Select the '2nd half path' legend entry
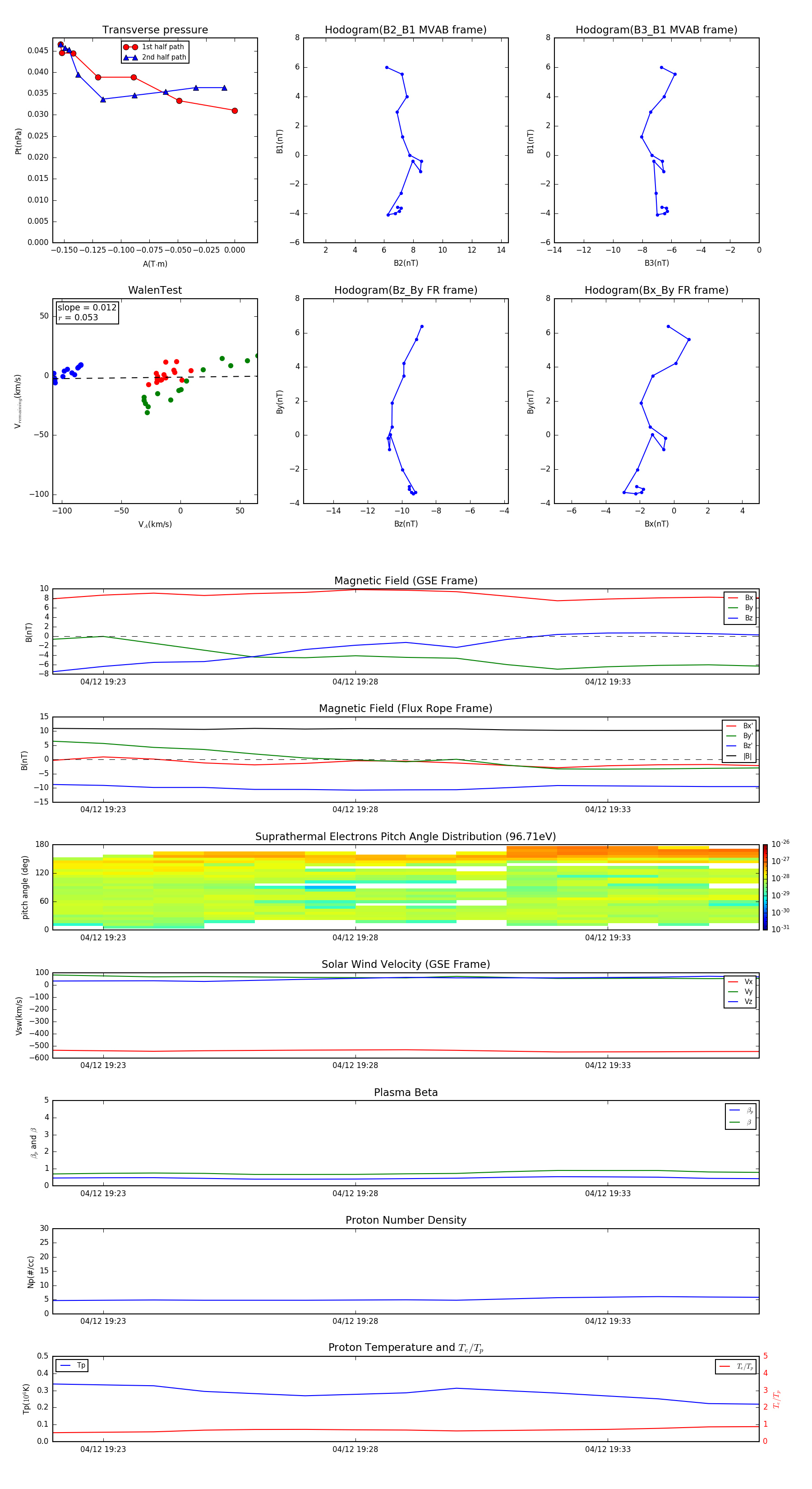 point(155,57)
